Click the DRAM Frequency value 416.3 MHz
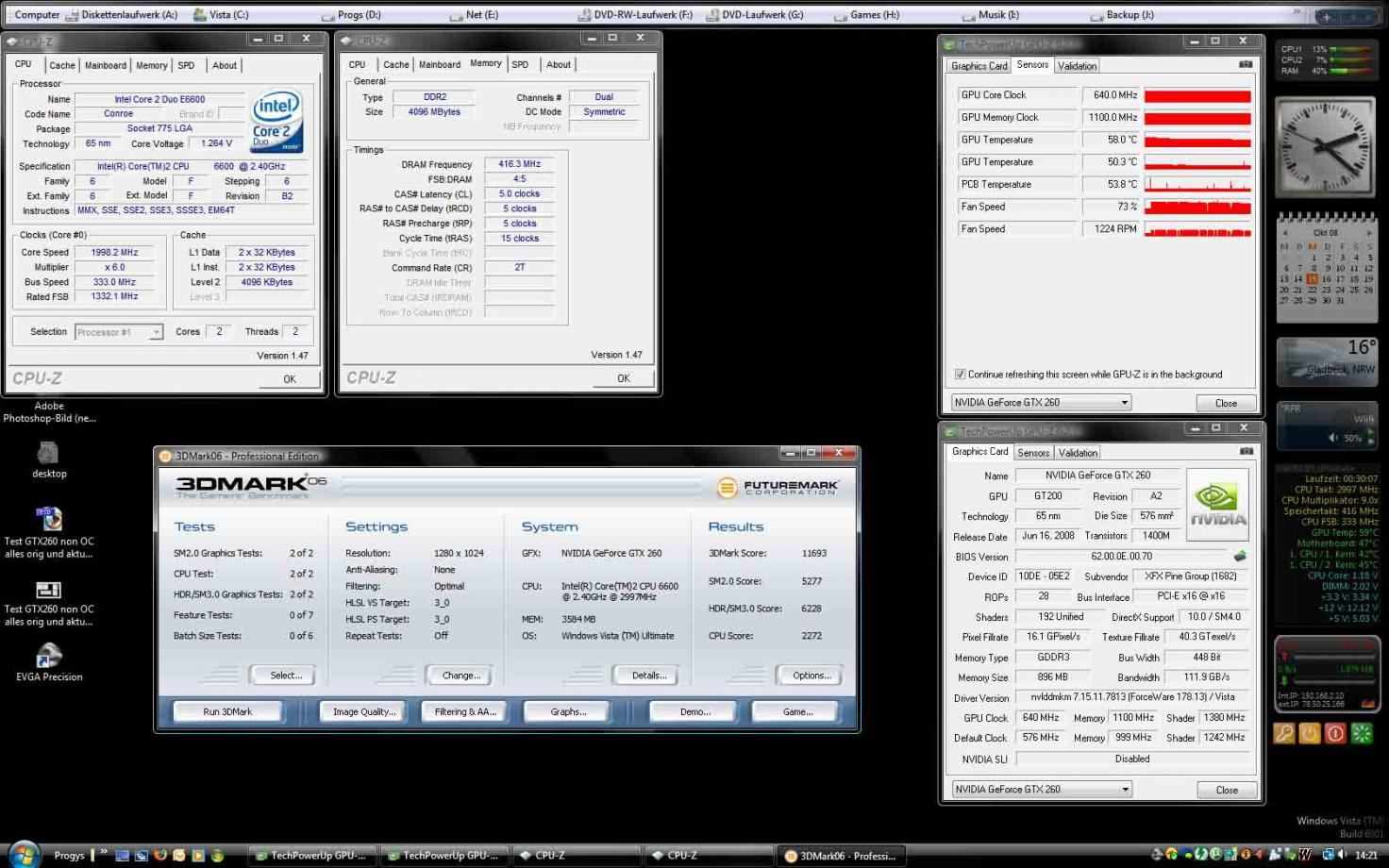Image resolution: width=1389 pixels, height=868 pixels. point(519,164)
